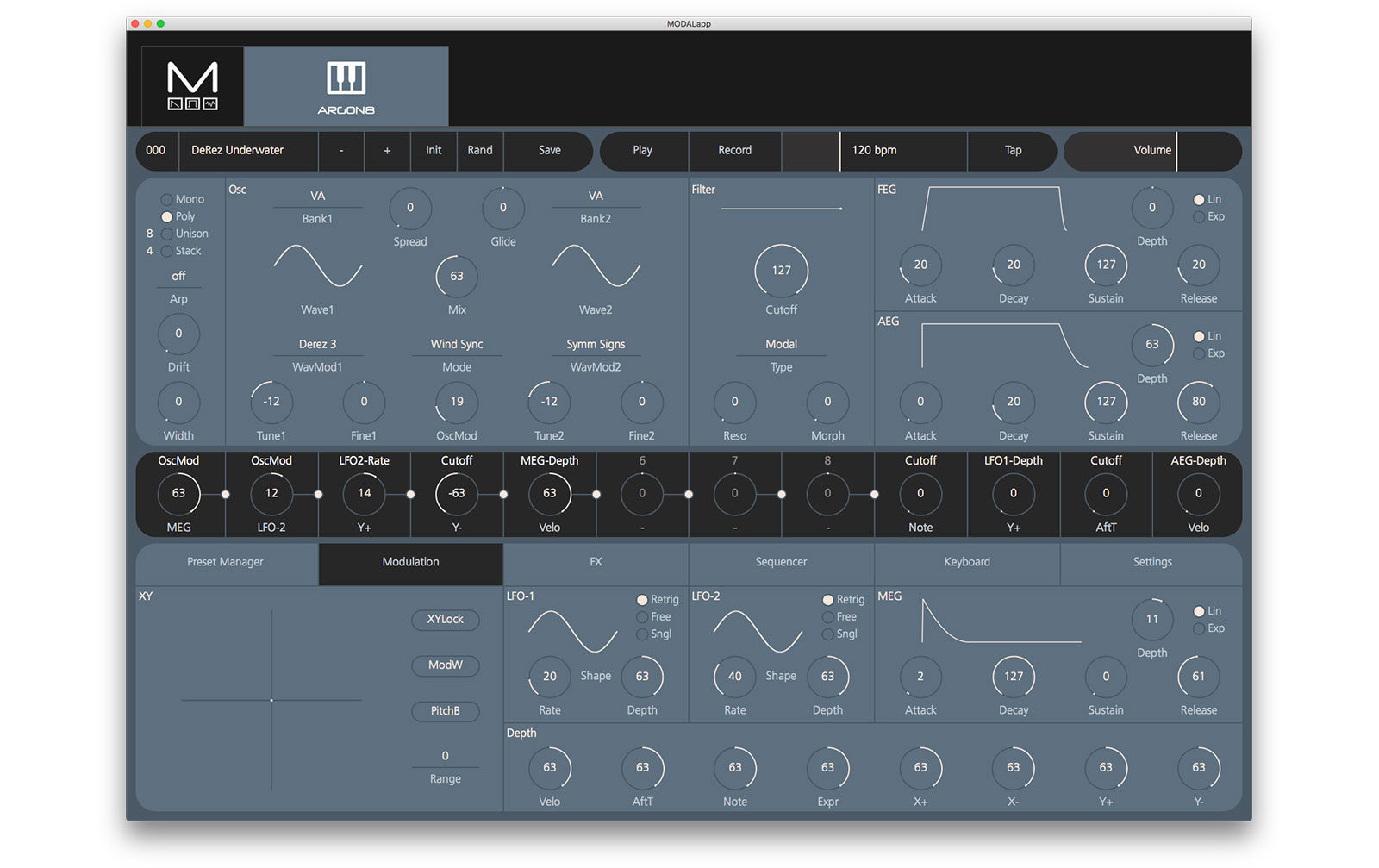Open the VA Bank1 selector

click(317, 197)
